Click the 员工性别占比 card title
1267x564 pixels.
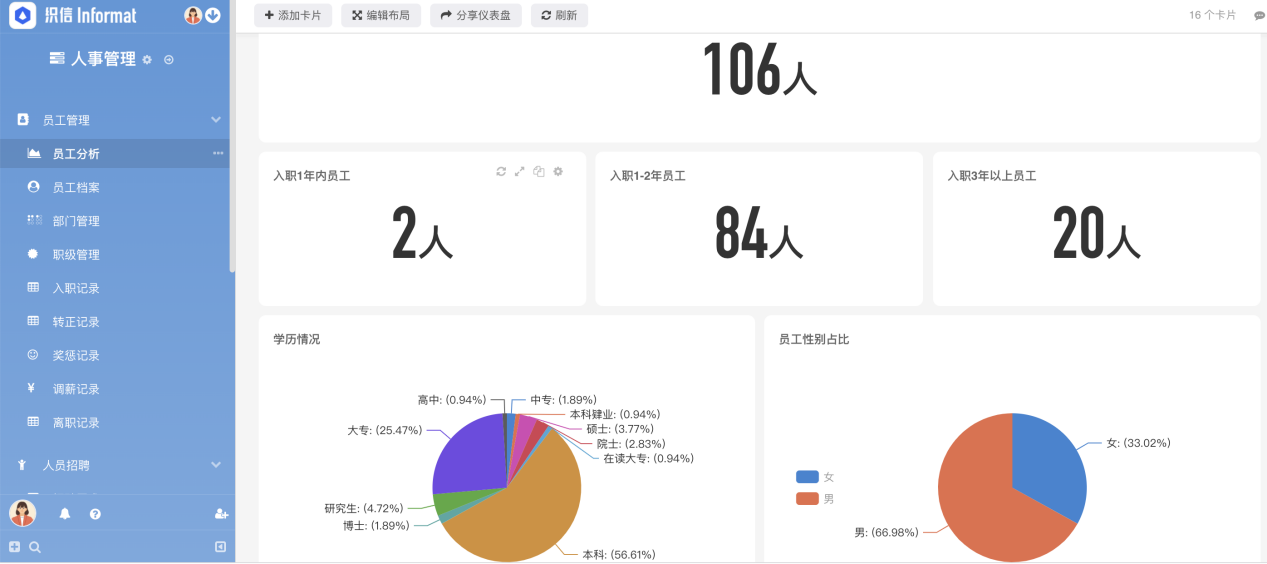pyautogui.click(x=814, y=340)
